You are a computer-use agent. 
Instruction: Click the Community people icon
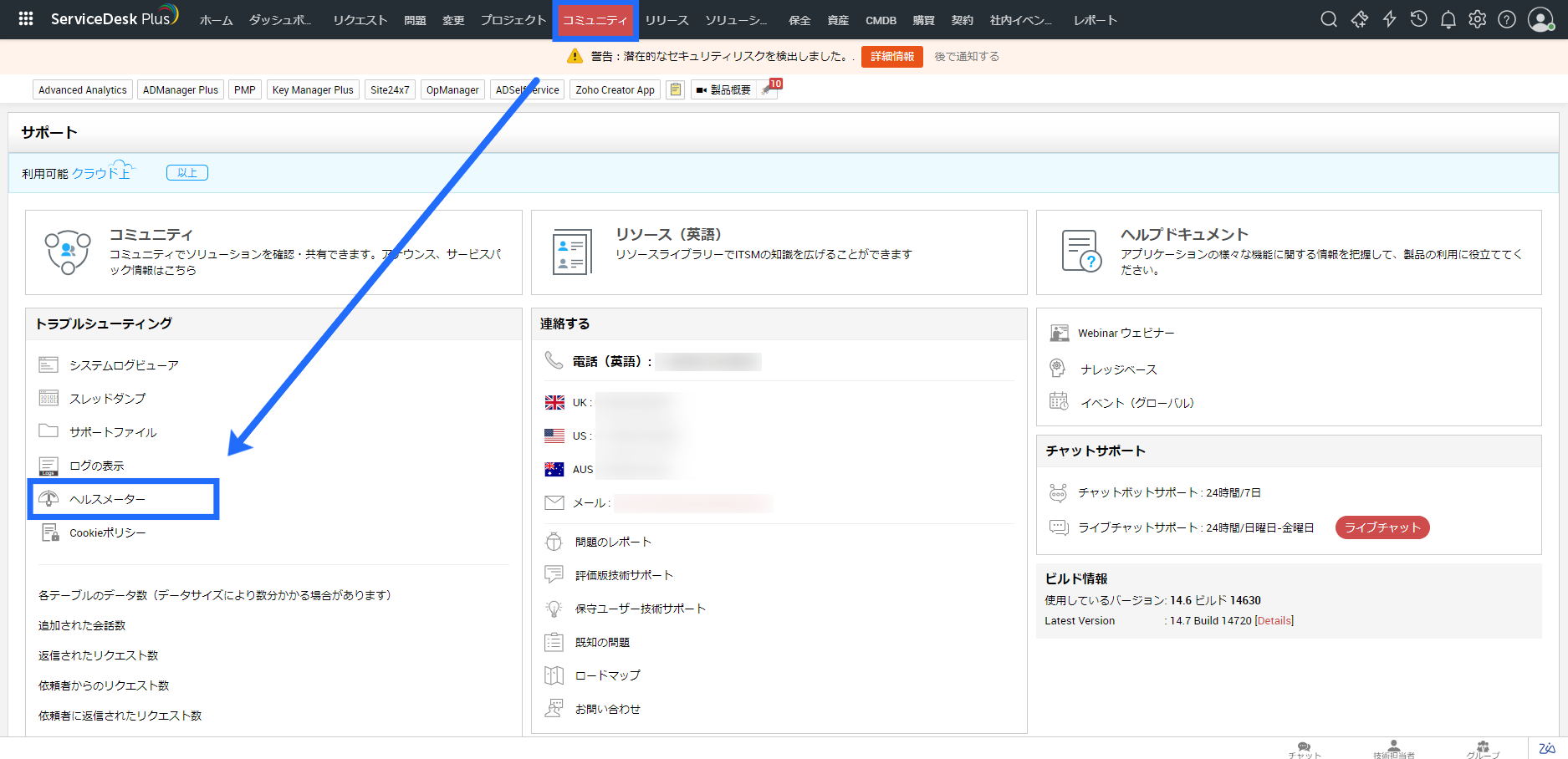(68, 252)
